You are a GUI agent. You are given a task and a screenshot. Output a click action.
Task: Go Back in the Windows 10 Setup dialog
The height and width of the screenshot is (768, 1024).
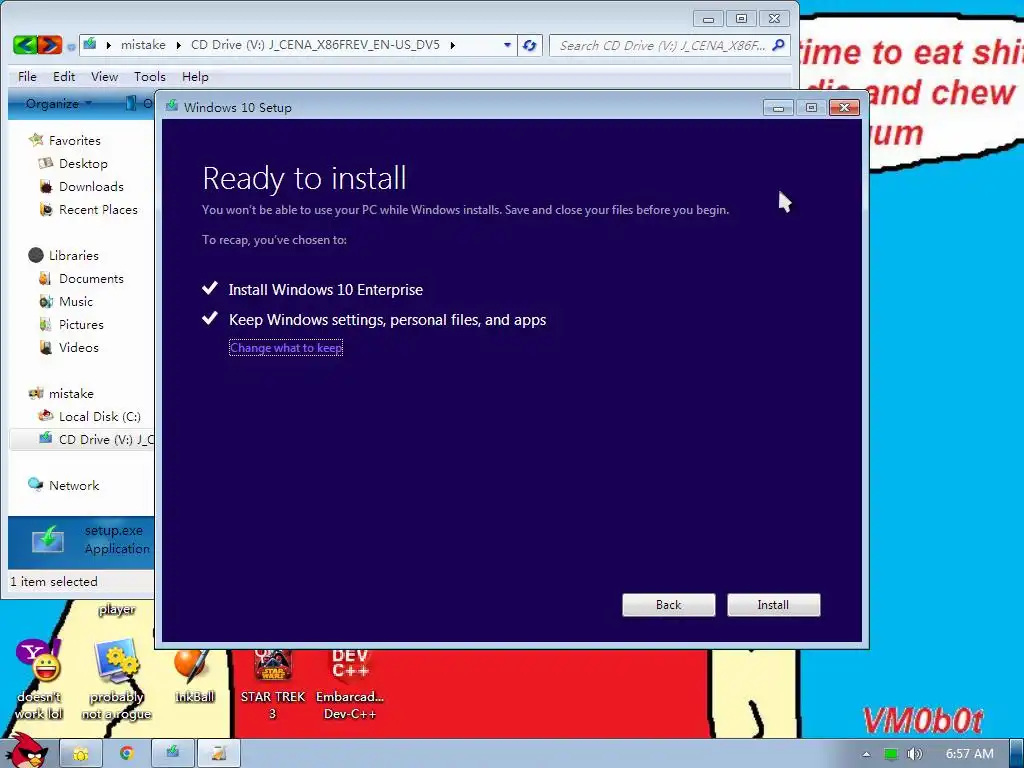coord(668,605)
